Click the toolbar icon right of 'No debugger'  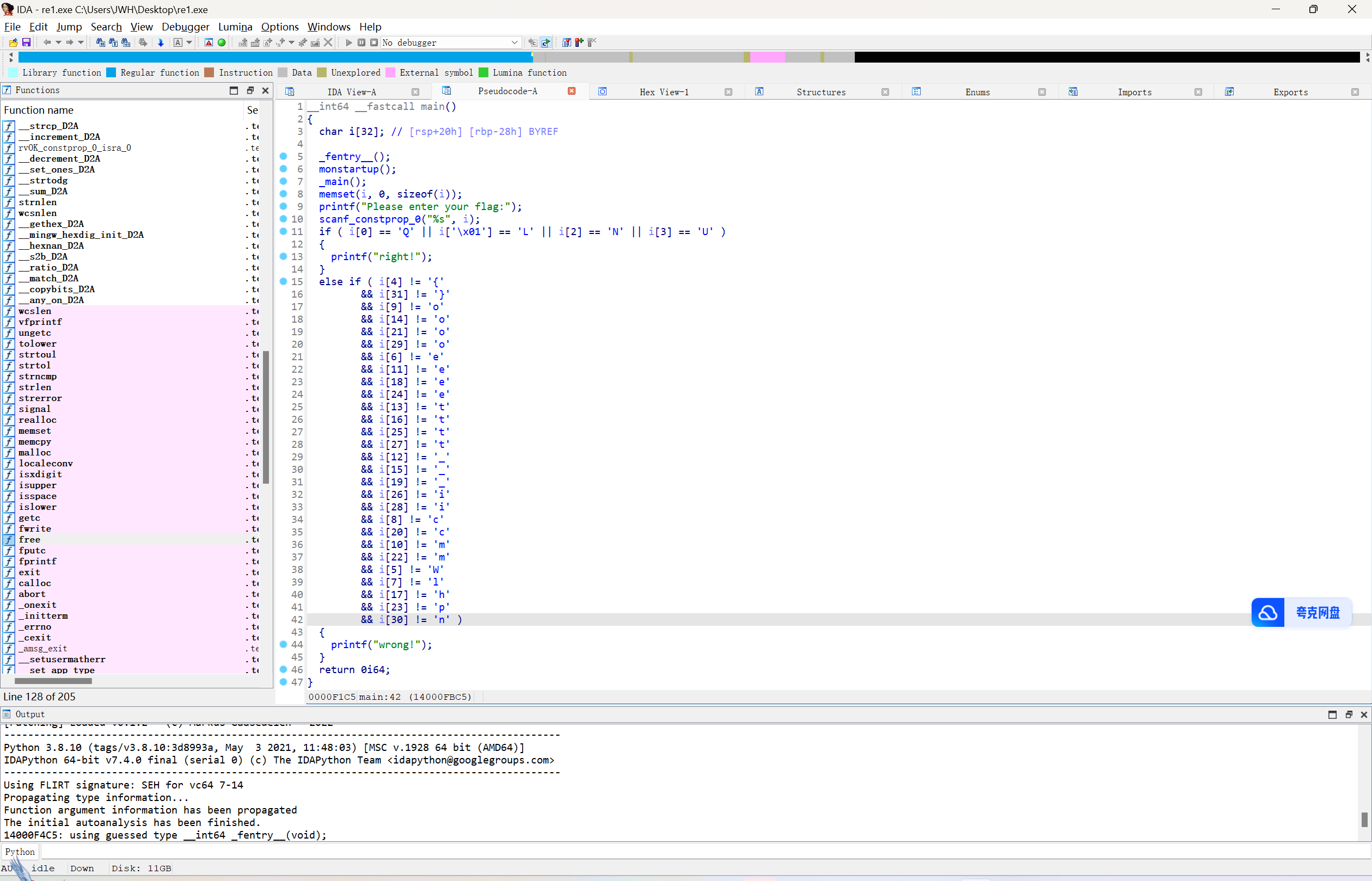(532, 42)
